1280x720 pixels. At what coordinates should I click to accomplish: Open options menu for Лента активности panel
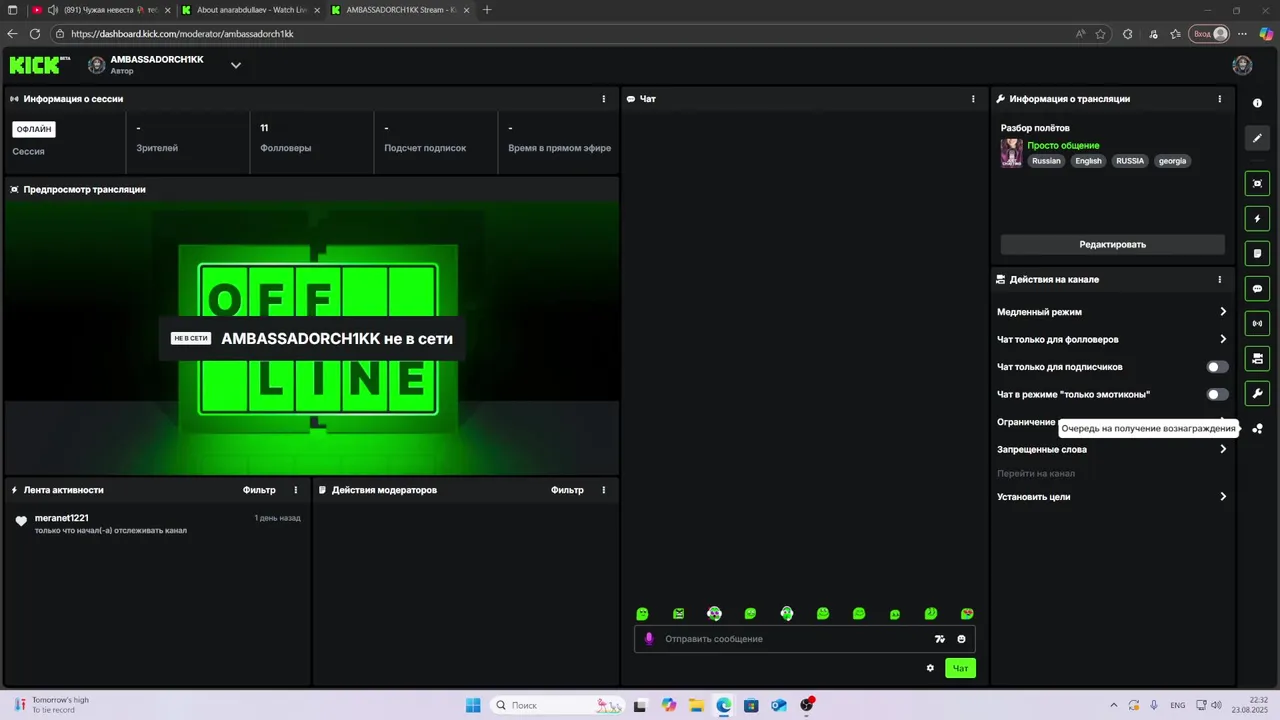(296, 490)
